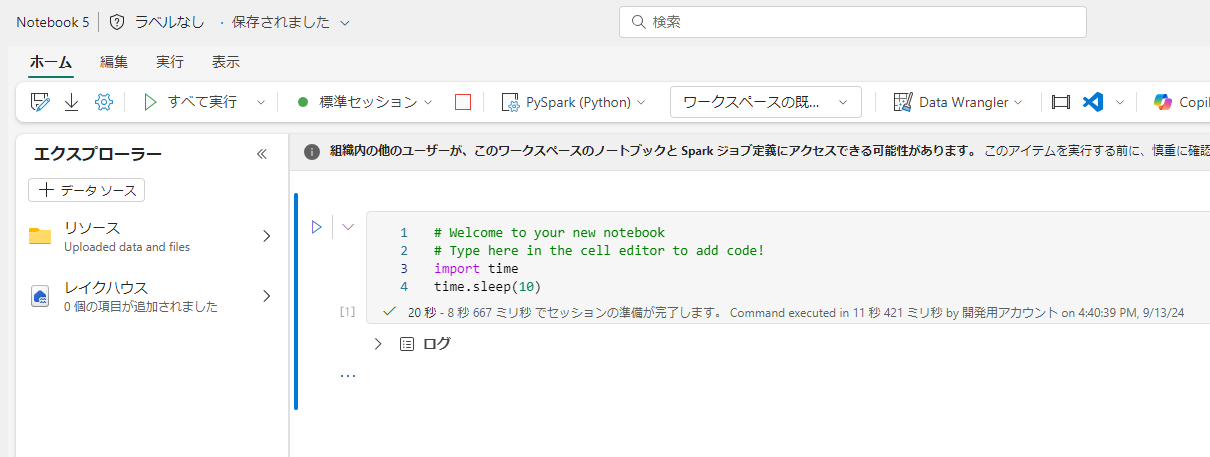Screen dimensions: 1210x457
Task: Click the save notebook icon in toolbar
Action: click(40, 102)
